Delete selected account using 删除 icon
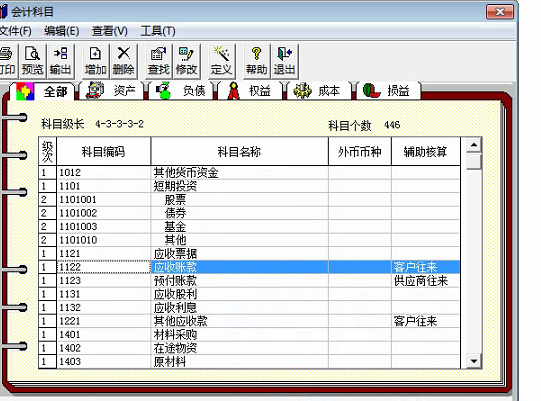The width and height of the screenshot is (541, 401). pyautogui.click(x=123, y=61)
